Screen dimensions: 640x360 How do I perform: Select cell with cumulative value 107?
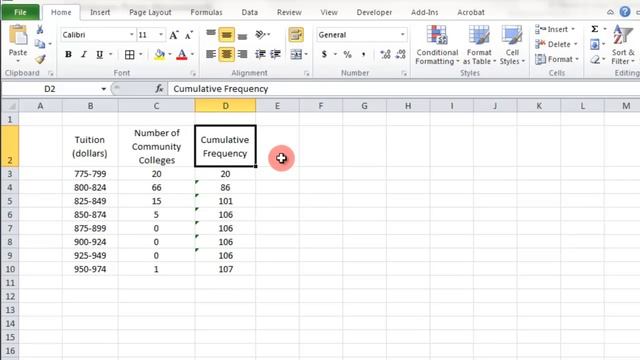[225, 269]
